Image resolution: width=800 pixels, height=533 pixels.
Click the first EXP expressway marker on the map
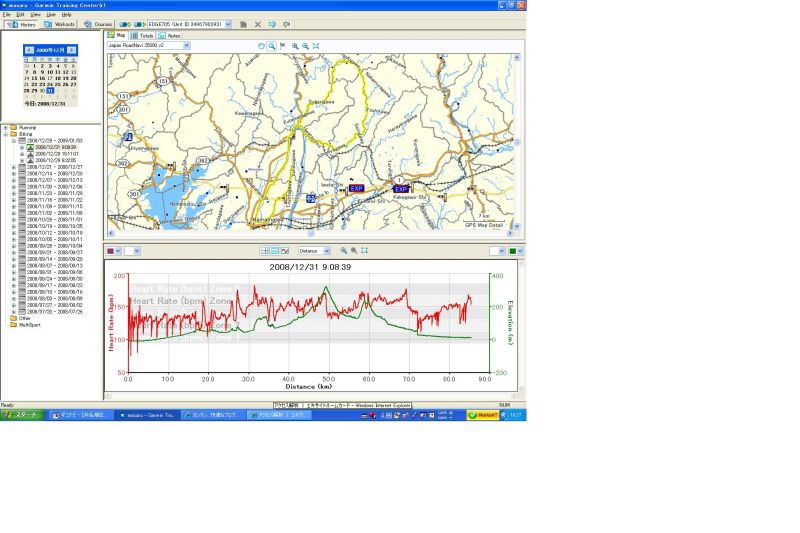[x=356, y=188]
